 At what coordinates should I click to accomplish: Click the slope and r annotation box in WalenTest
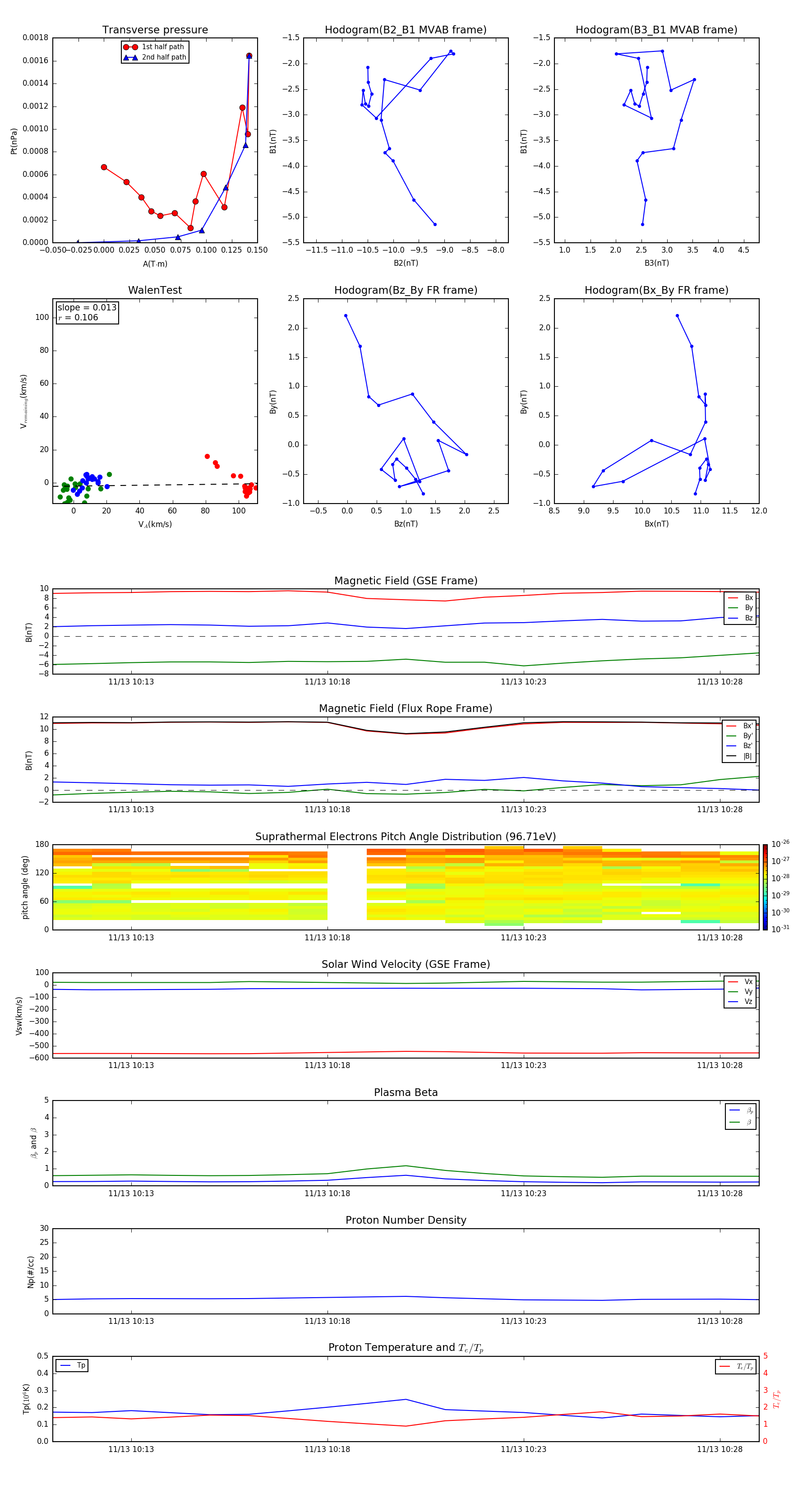click(87, 312)
